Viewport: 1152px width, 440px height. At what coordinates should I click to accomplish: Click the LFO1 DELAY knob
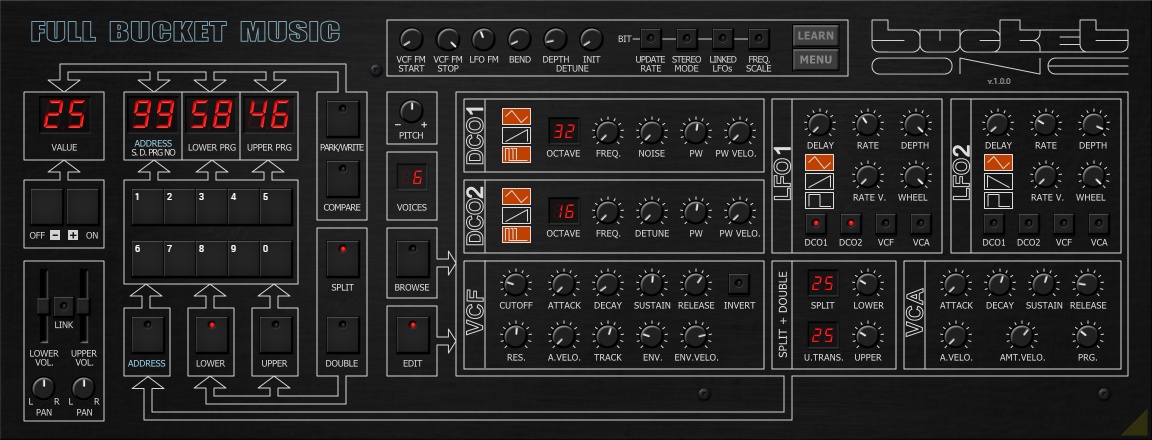(820, 124)
